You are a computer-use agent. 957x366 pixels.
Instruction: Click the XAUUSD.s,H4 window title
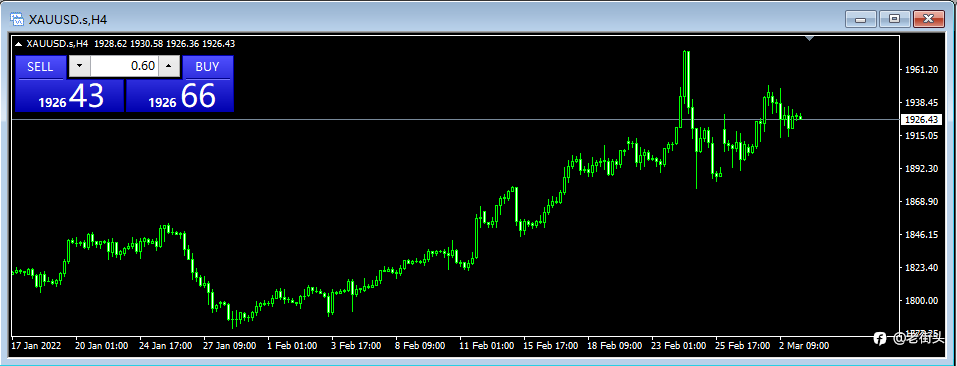click(x=68, y=20)
